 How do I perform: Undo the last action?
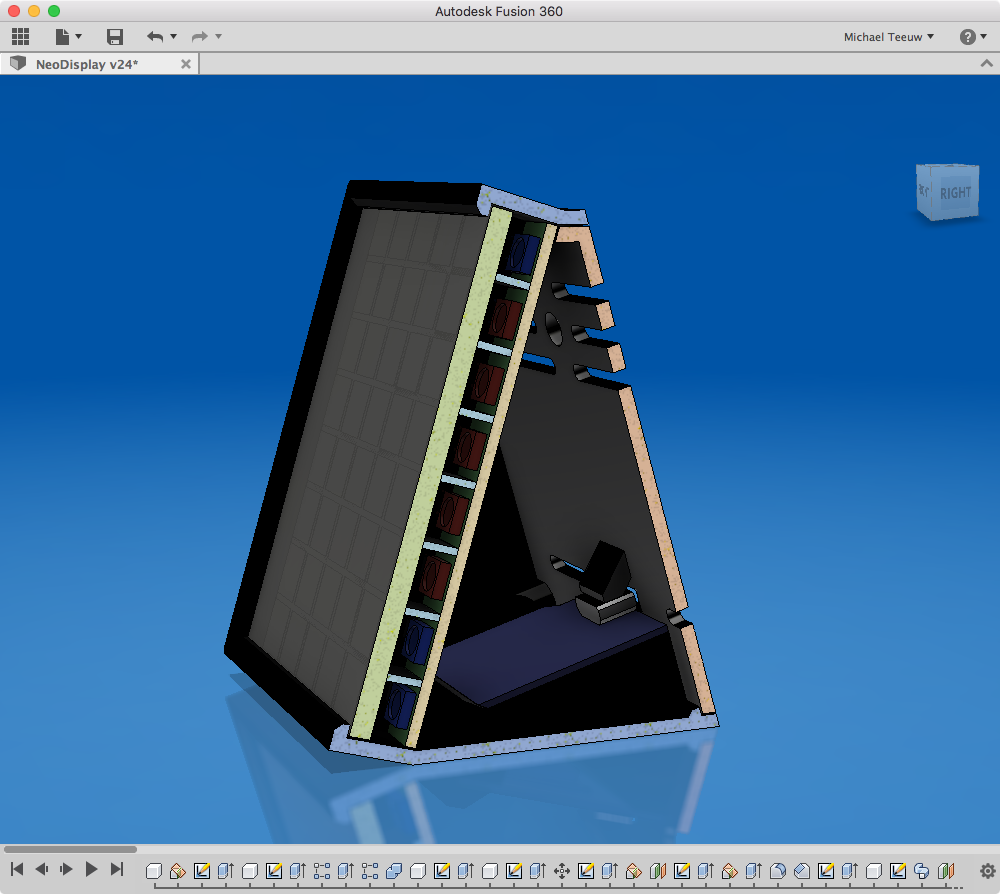point(155,37)
